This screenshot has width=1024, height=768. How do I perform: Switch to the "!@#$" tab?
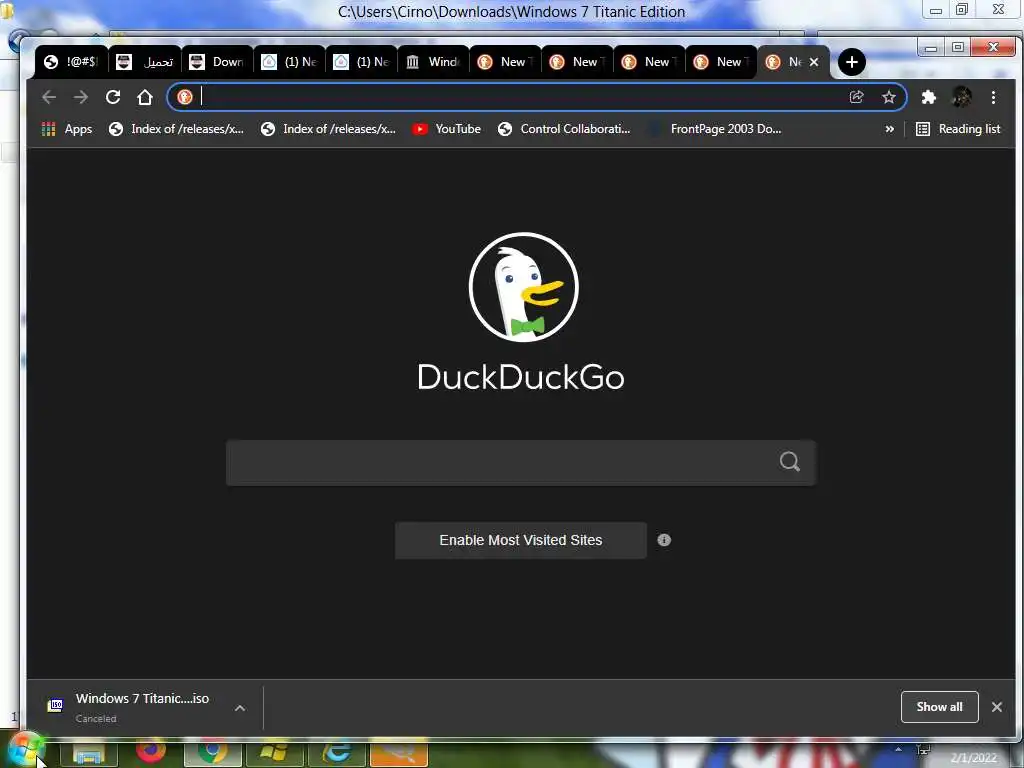[71, 62]
